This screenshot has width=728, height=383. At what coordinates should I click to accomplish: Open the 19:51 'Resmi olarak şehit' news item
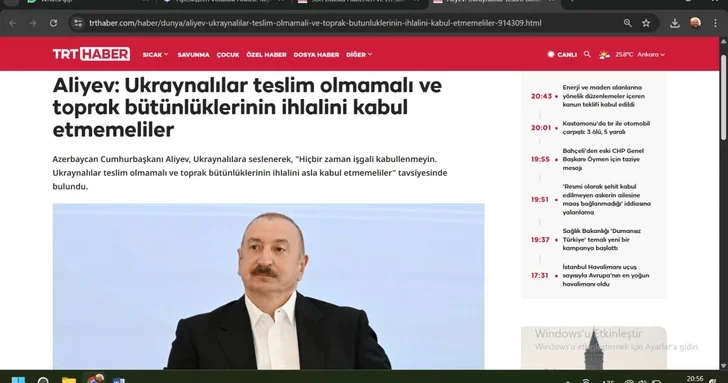(x=592, y=199)
